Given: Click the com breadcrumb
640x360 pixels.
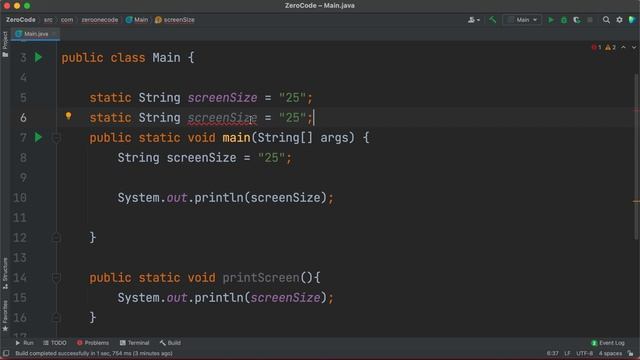Looking at the screenshot, I should [67, 20].
